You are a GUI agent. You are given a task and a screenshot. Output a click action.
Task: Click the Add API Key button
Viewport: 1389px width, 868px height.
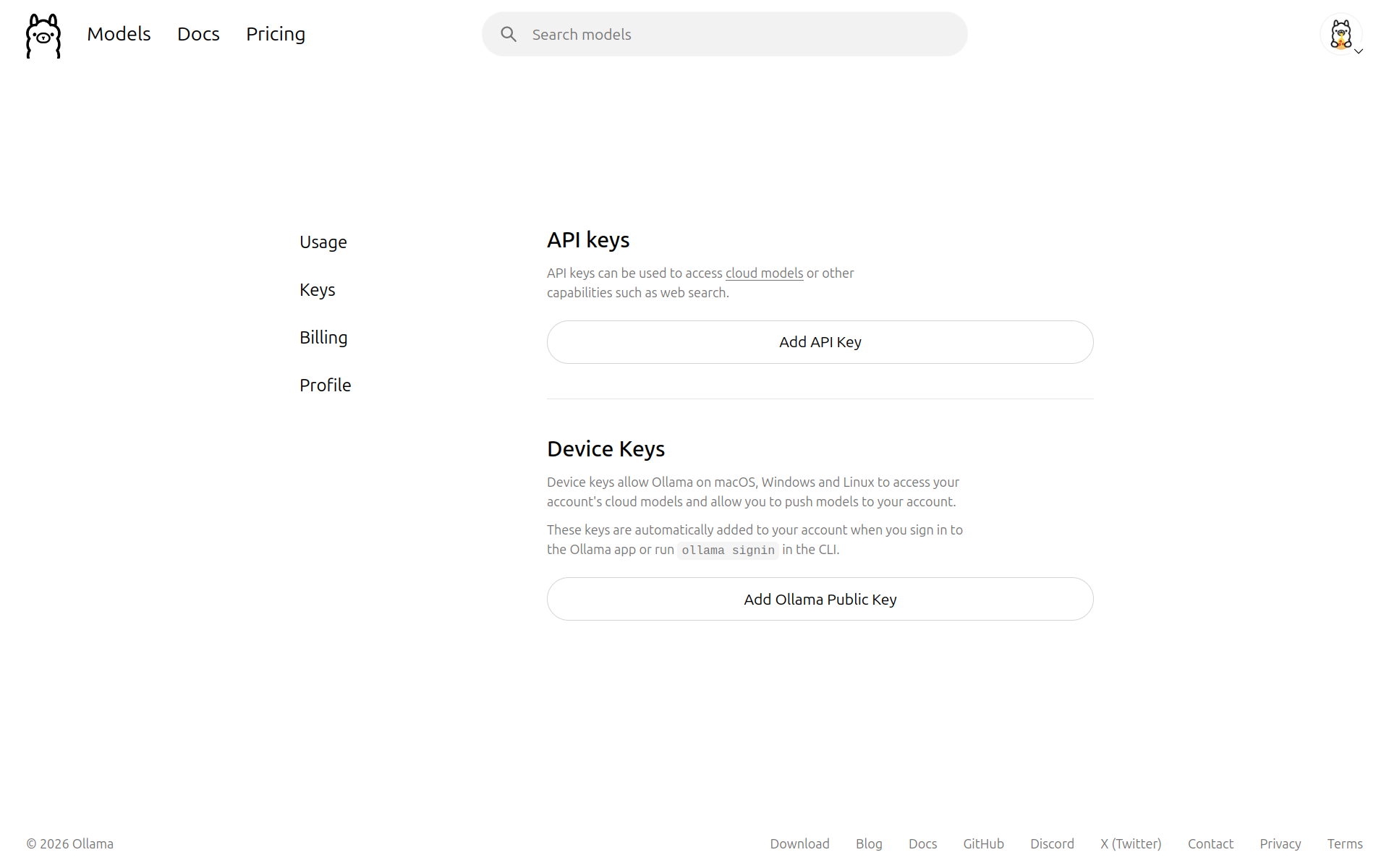[820, 342]
